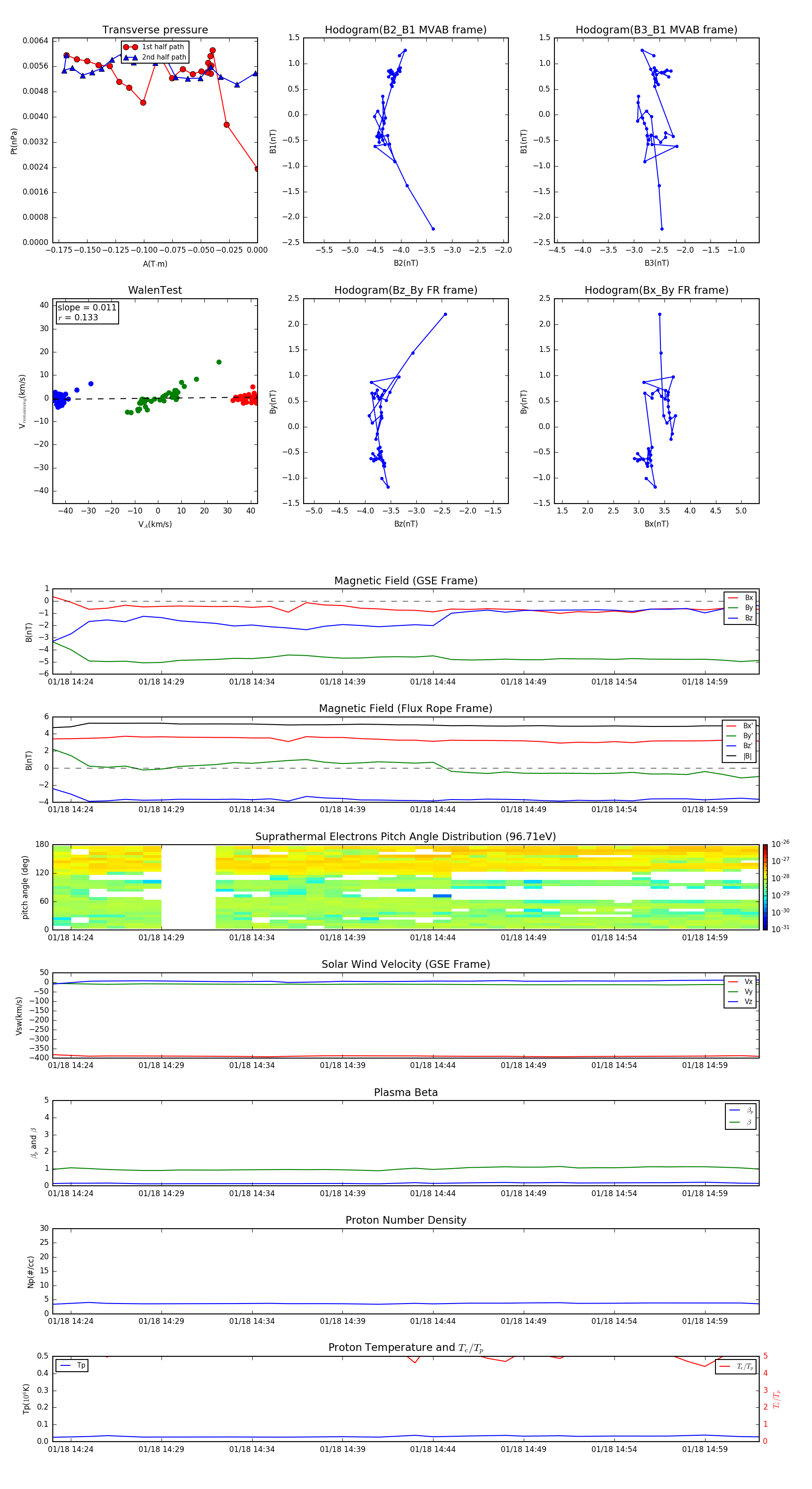This screenshot has height=1489, width=812.
Task: Click the 'Pt(nPa)' y-axis label
Action: (14, 141)
